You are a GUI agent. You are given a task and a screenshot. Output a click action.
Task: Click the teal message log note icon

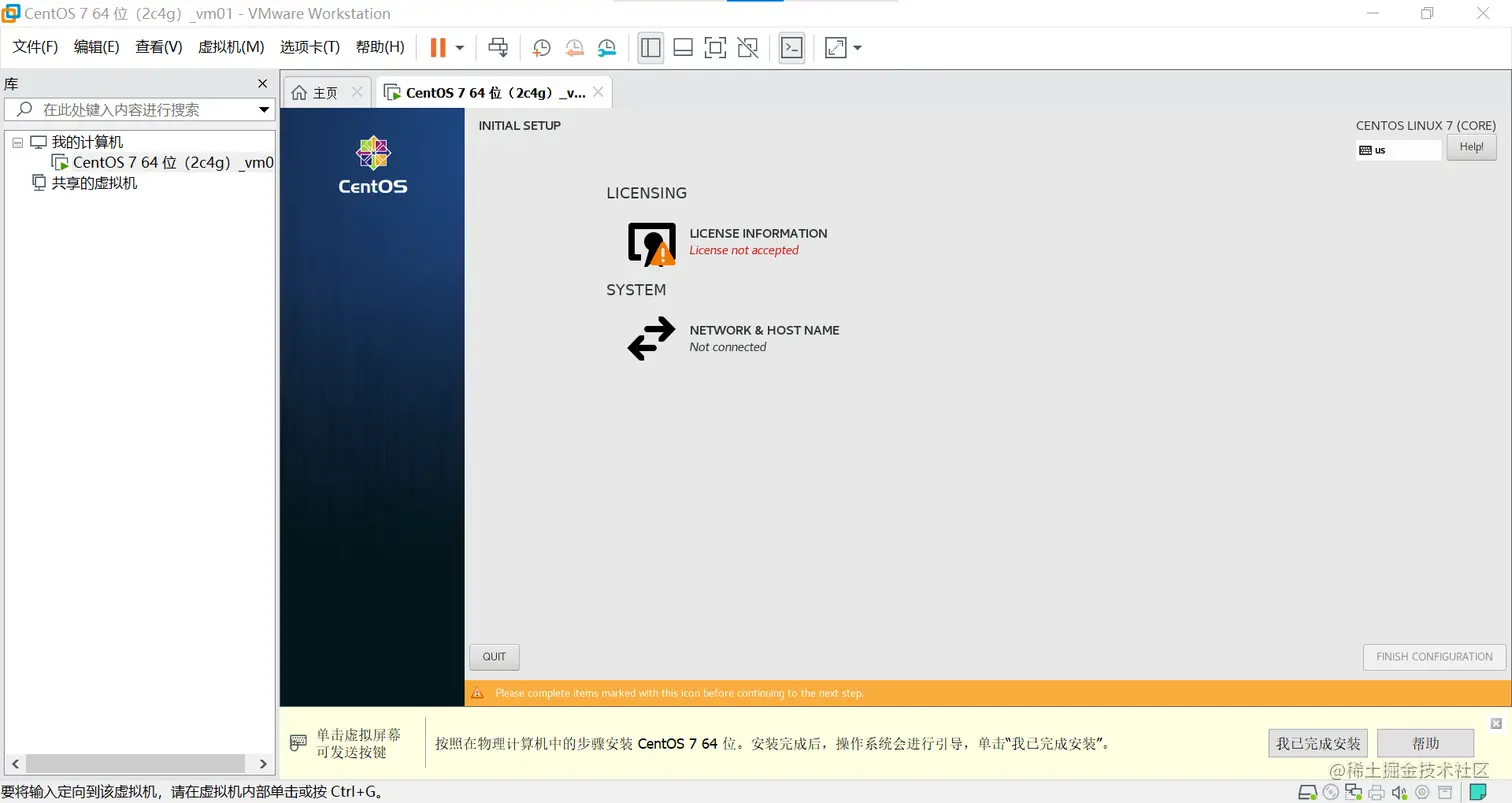click(x=1477, y=793)
